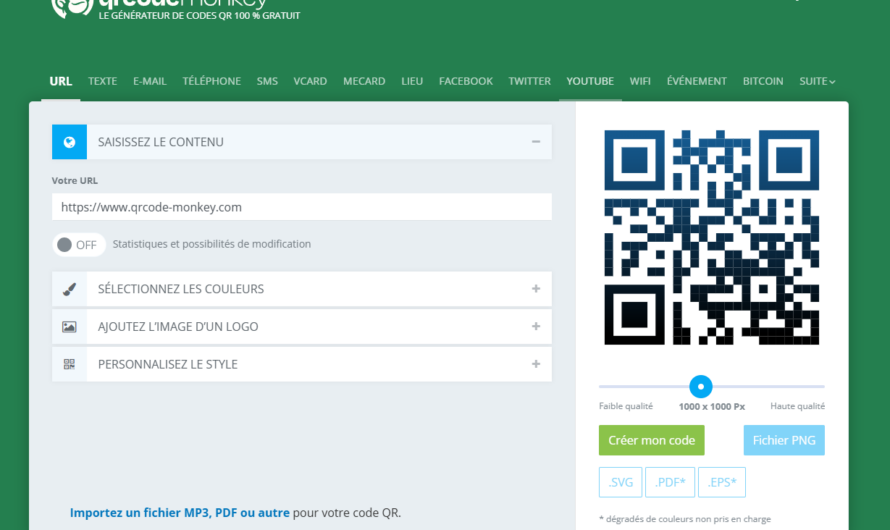Open the Importez un fichier MP3, PDF link
This screenshot has height=530, width=890.
[x=179, y=512]
